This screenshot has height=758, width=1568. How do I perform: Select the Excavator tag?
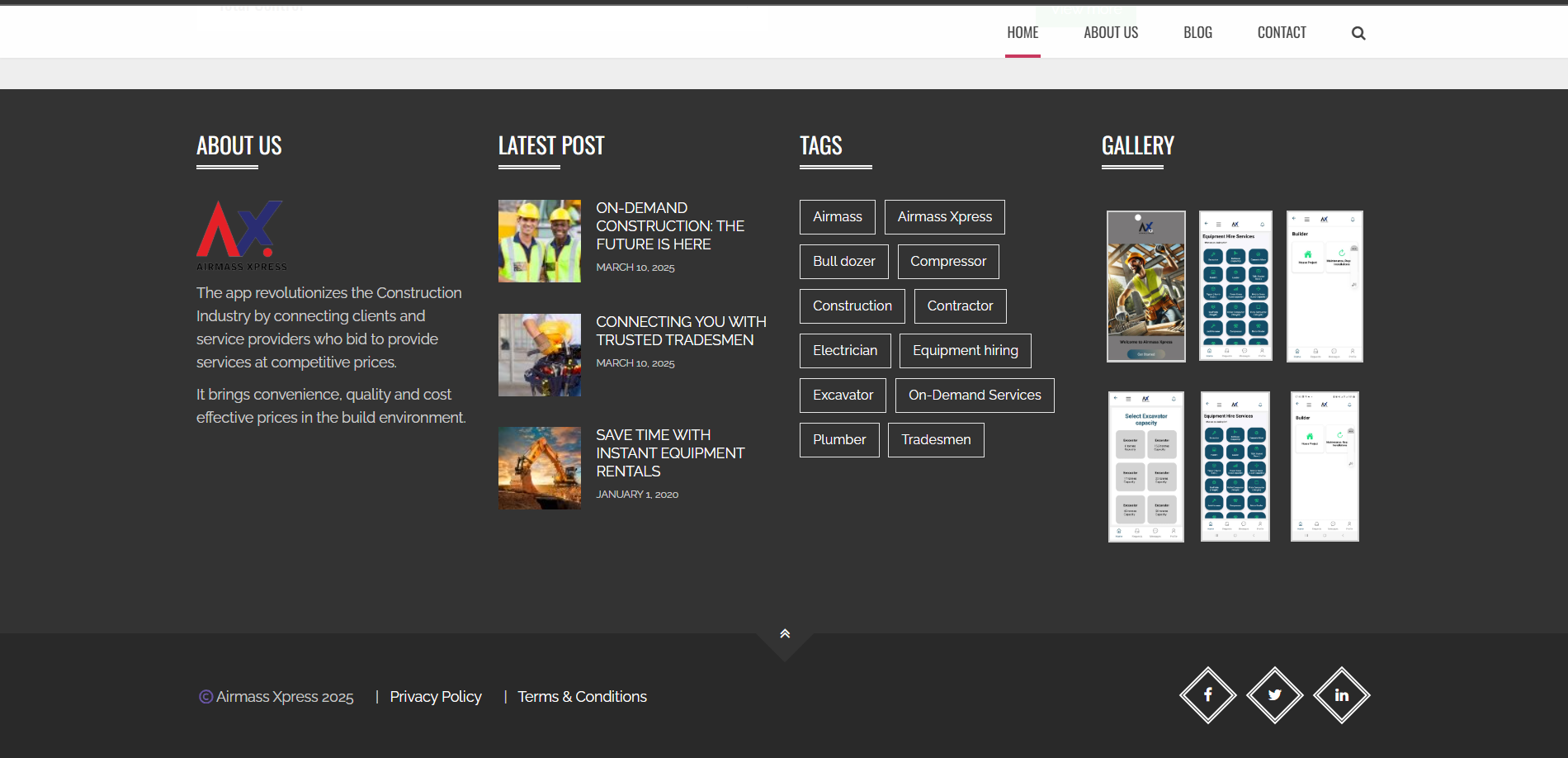click(x=843, y=396)
